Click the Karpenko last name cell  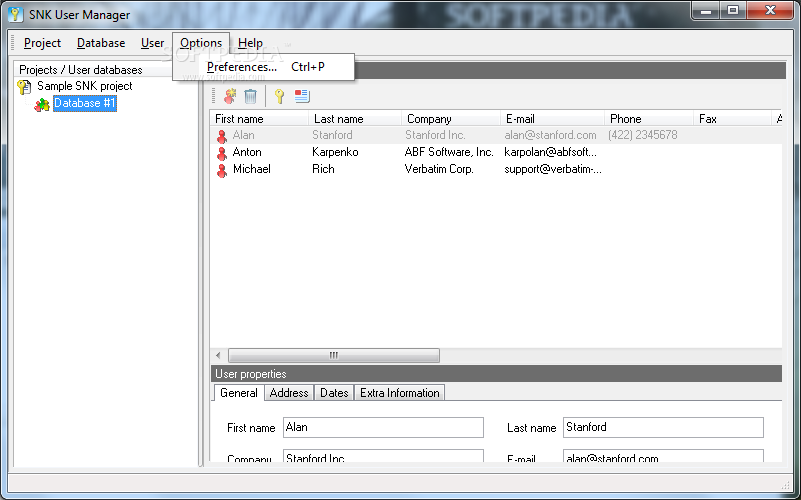(x=335, y=152)
